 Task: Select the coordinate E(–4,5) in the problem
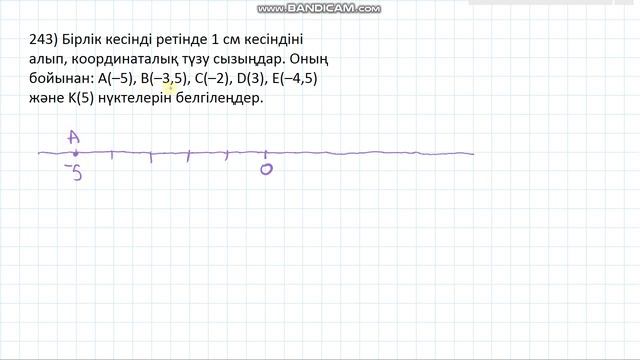[295, 78]
